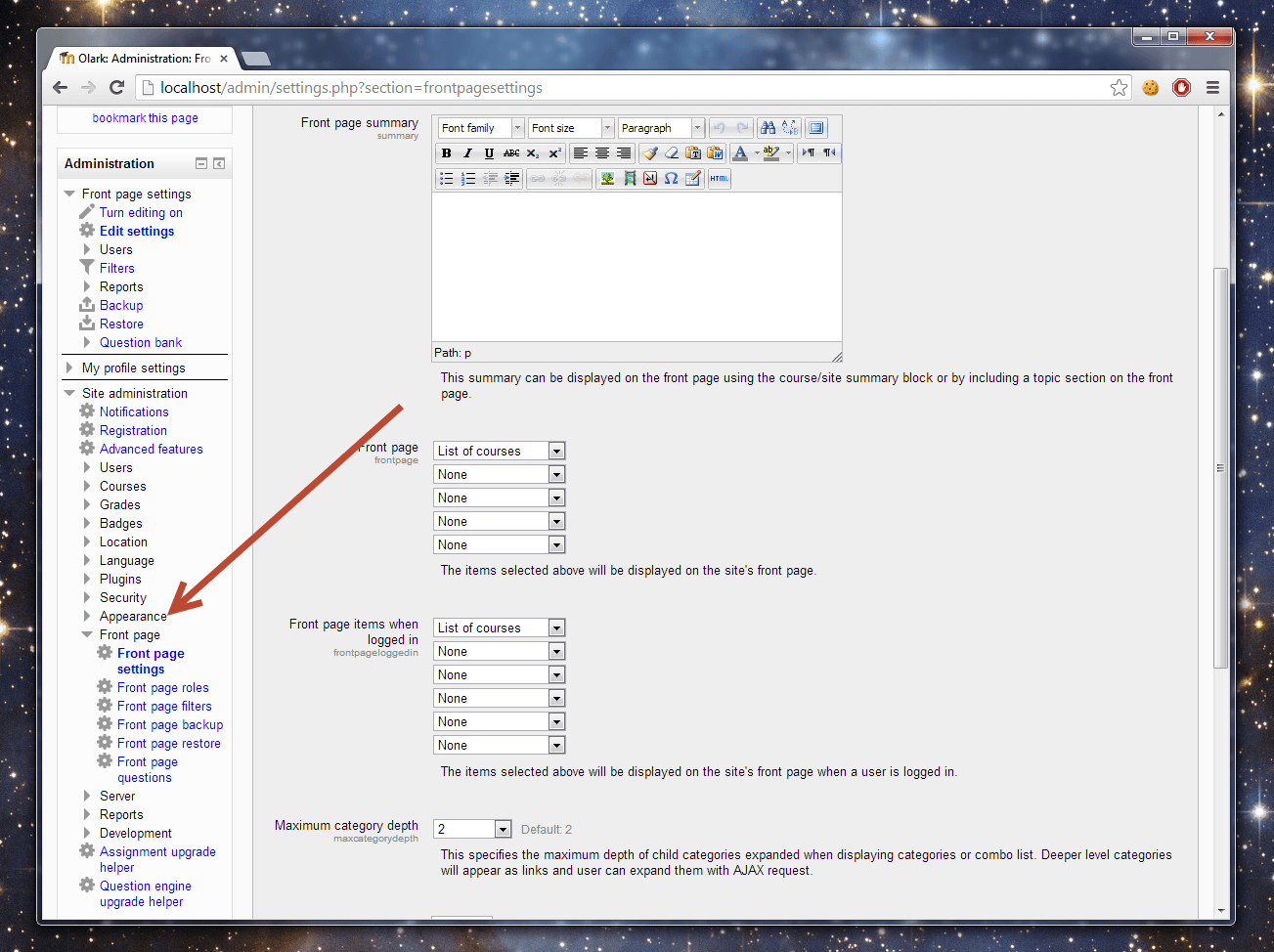Toggle underline formatting in the editor toolbar
Image resolution: width=1274 pixels, height=952 pixels.
pyautogui.click(x=490, y=153)
